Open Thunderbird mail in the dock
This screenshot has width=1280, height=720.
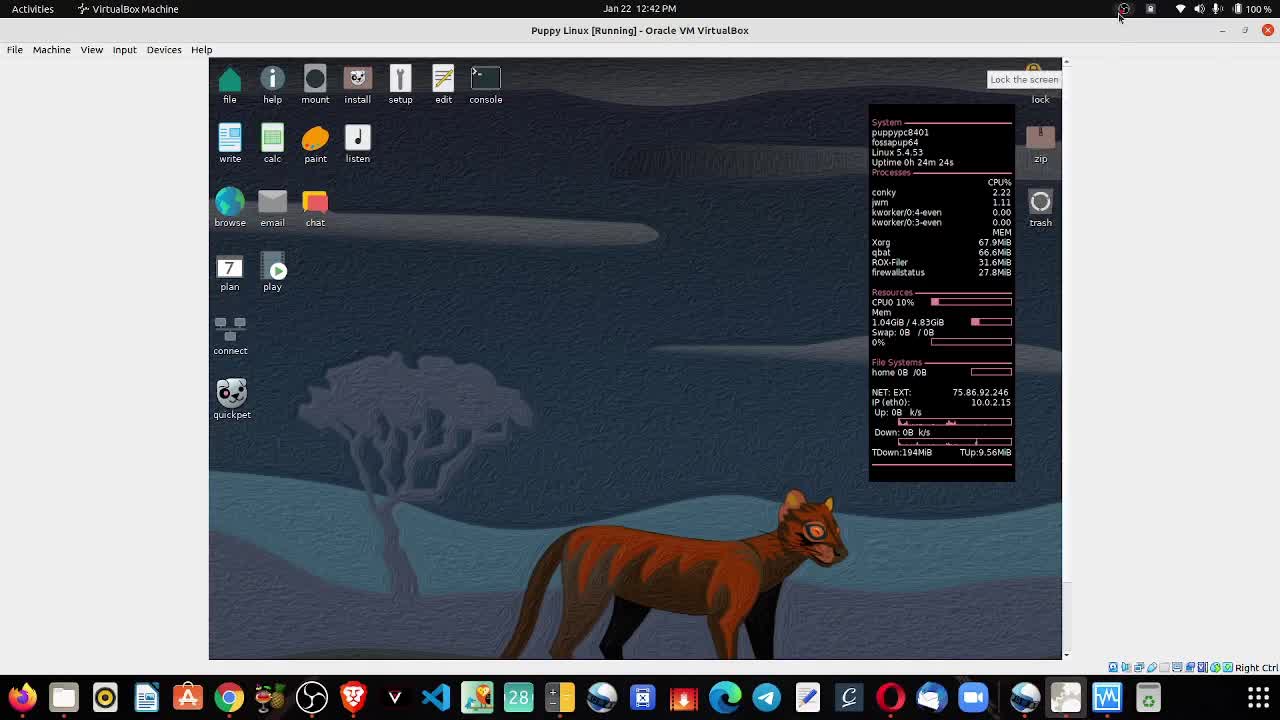[x=932, y=697]
